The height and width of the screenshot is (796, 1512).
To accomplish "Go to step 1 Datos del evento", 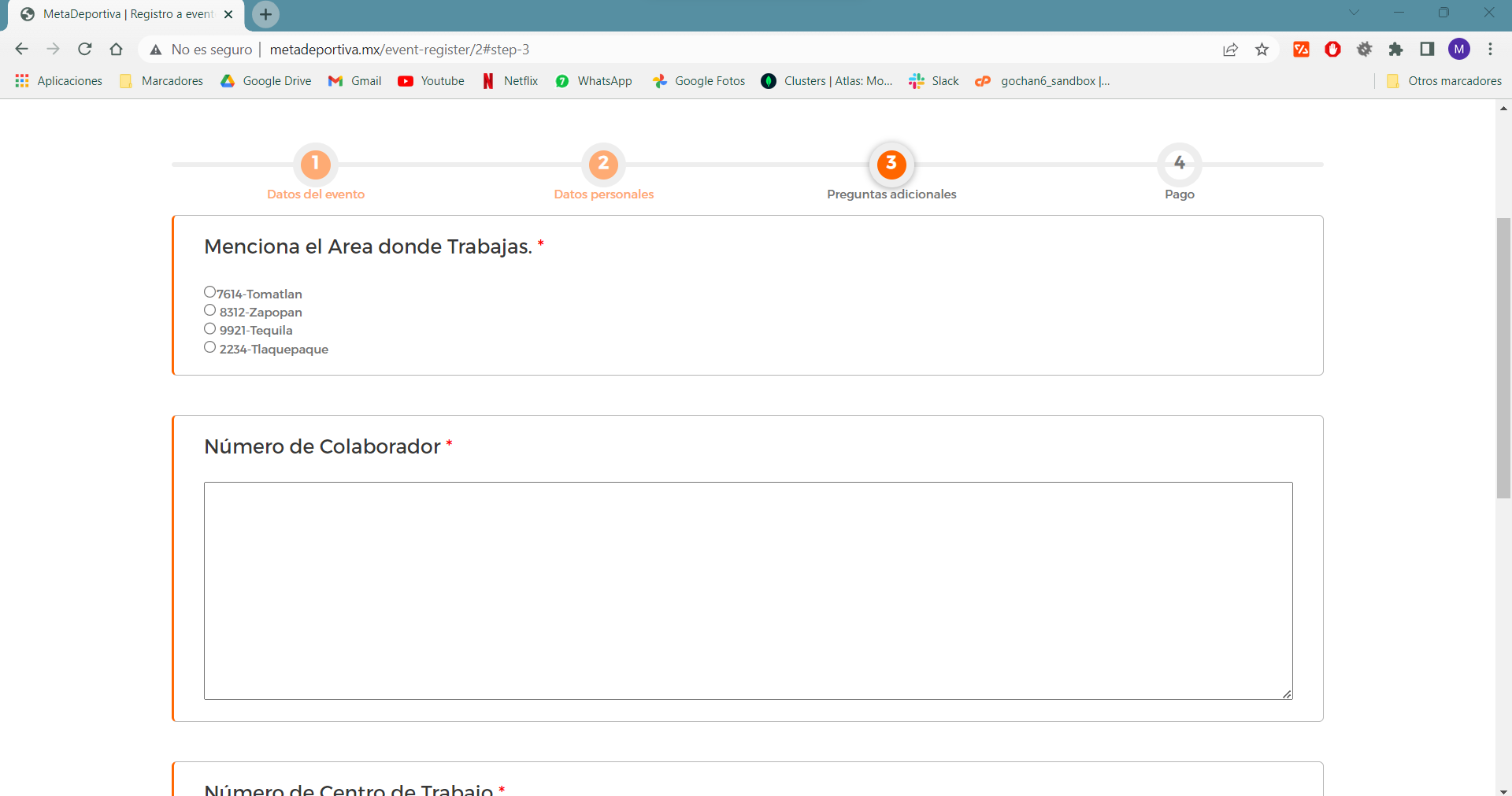I will (316, 164).
